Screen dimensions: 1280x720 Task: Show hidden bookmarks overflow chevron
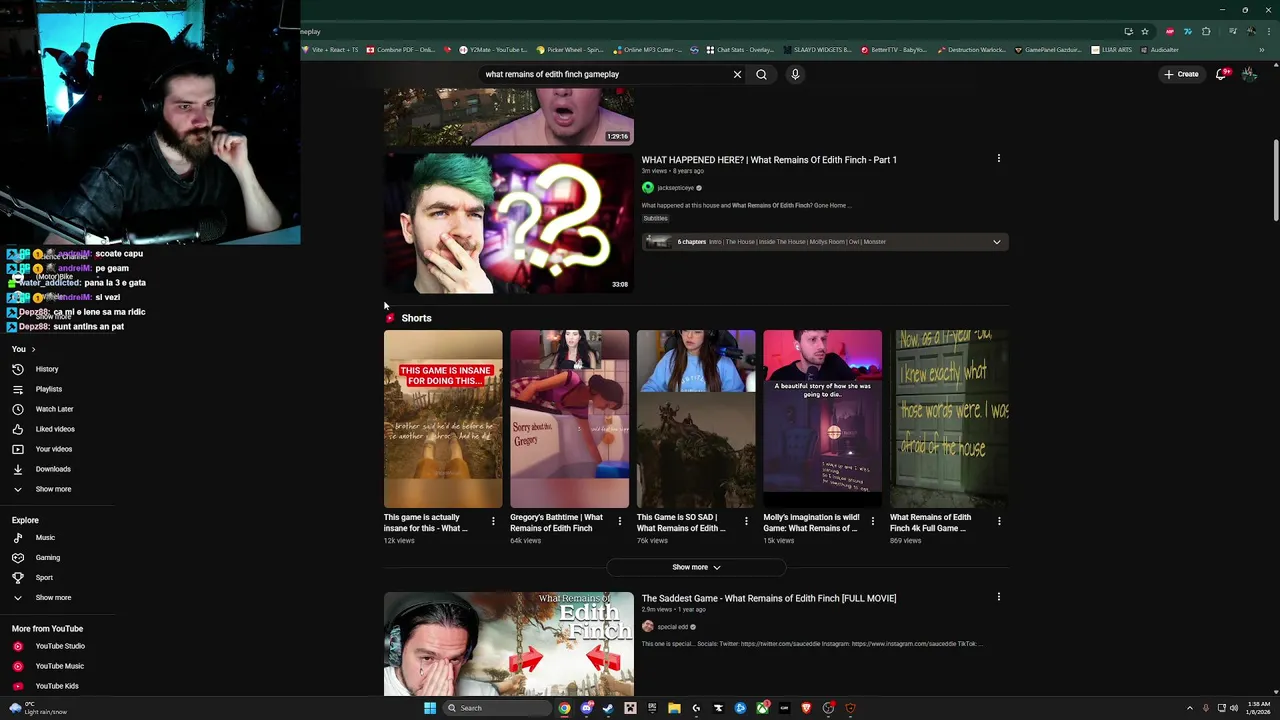click(x=1262, y=50)
